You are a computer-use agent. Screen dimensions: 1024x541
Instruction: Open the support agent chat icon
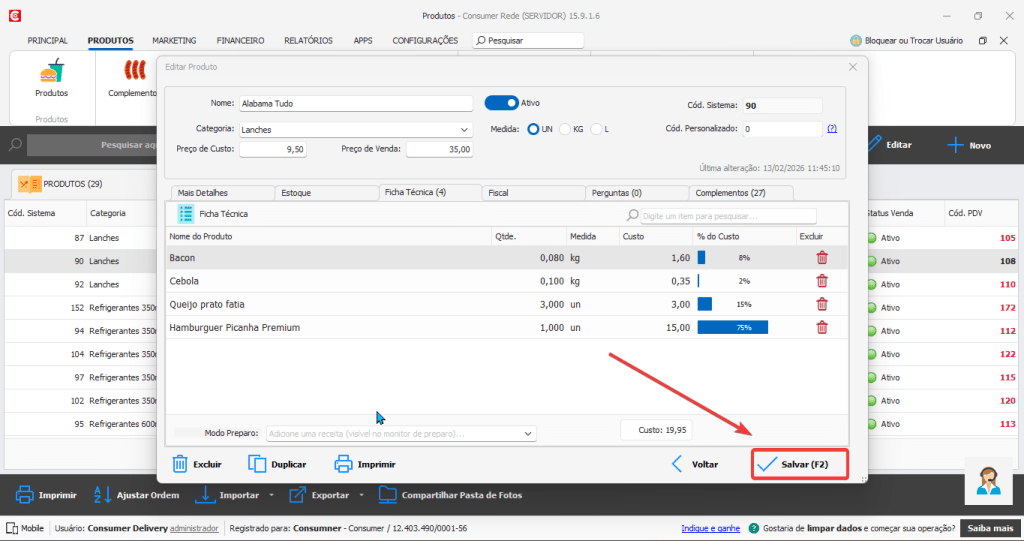[x=989, y=481]
